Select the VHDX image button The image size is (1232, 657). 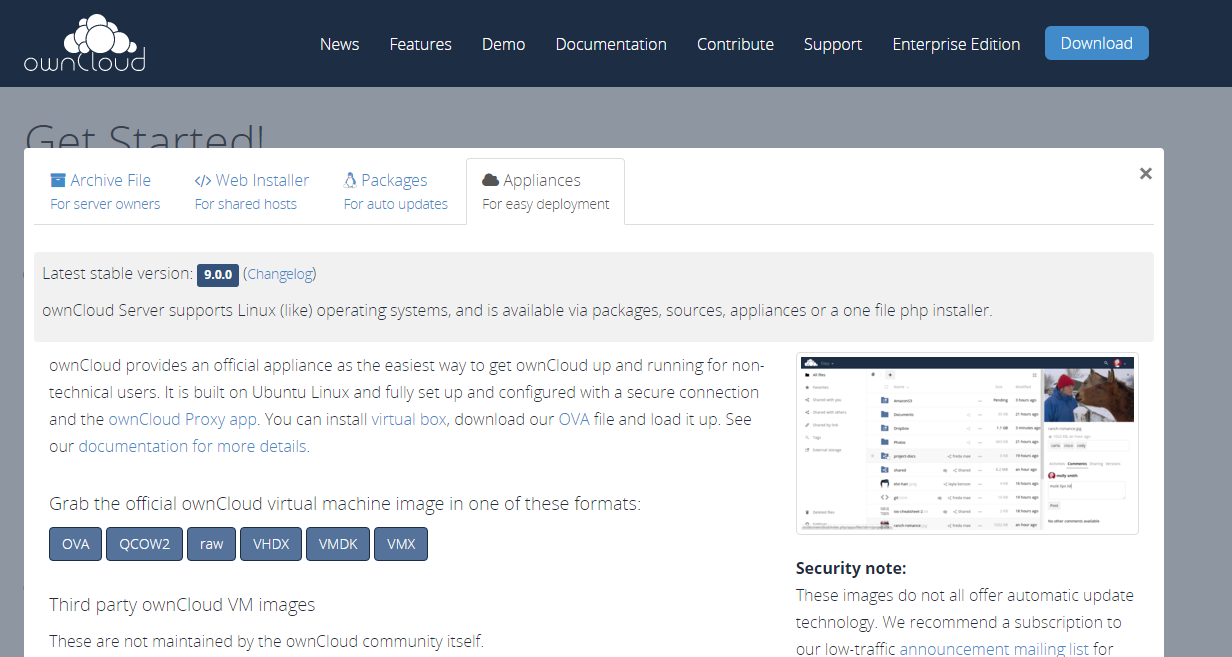pyautogui.click(x=271, y=544)
